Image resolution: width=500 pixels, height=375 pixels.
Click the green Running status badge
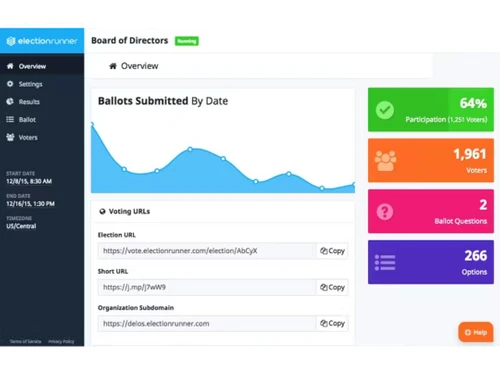click(187, 41)
